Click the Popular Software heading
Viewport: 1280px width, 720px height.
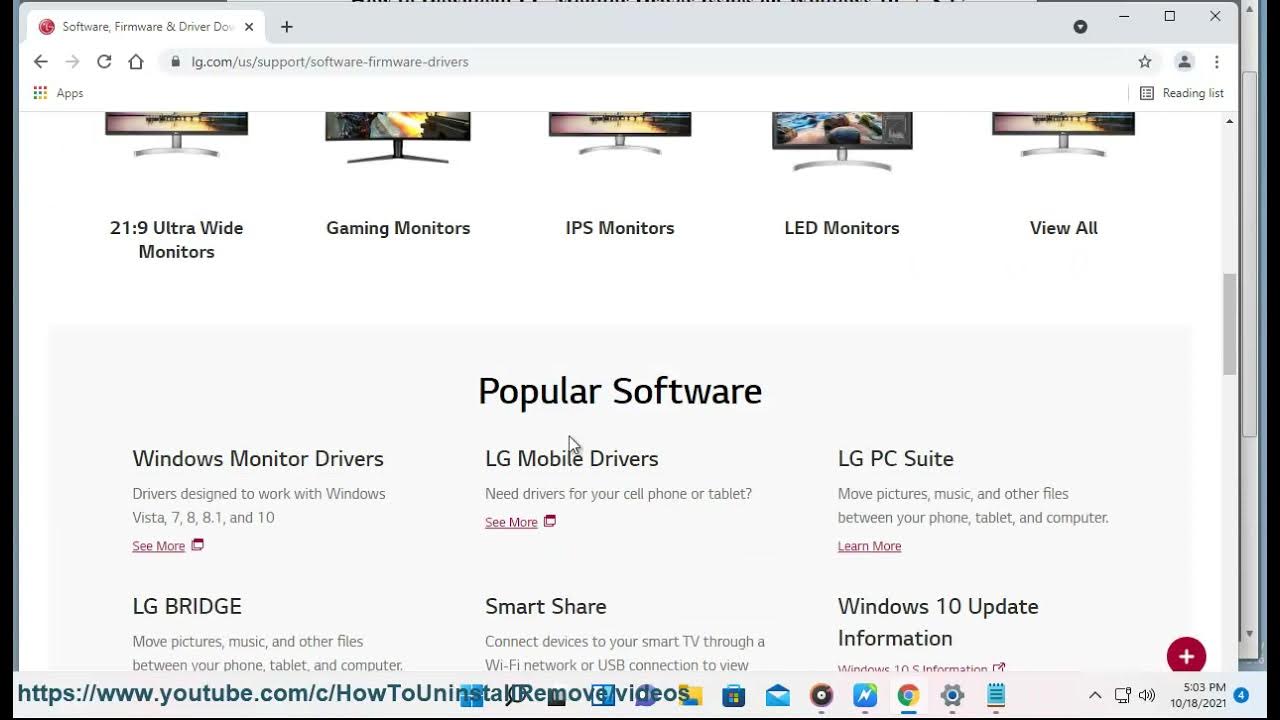(x=620, y=391)
